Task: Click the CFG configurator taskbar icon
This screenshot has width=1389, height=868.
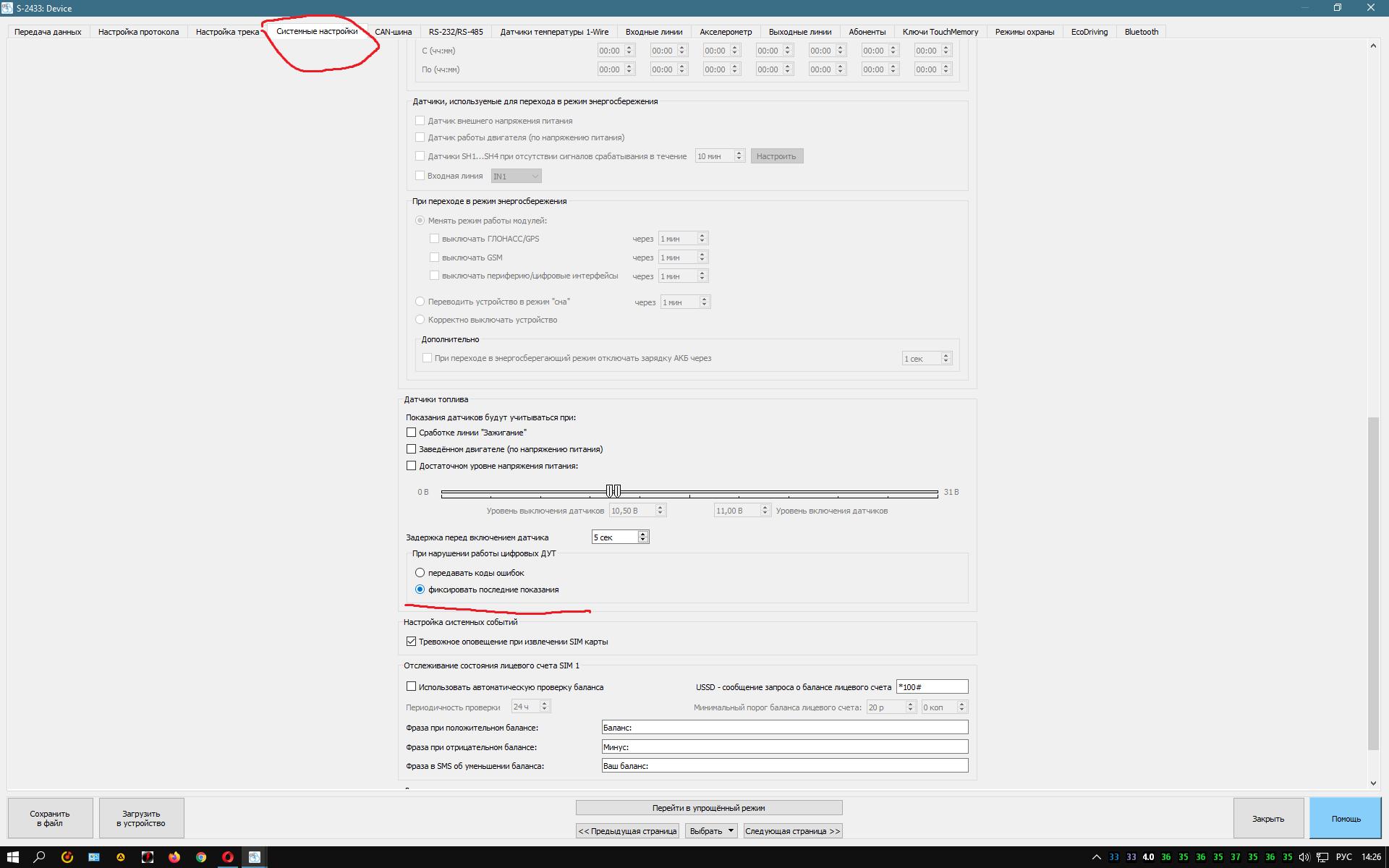Action: tap(255, 857)
